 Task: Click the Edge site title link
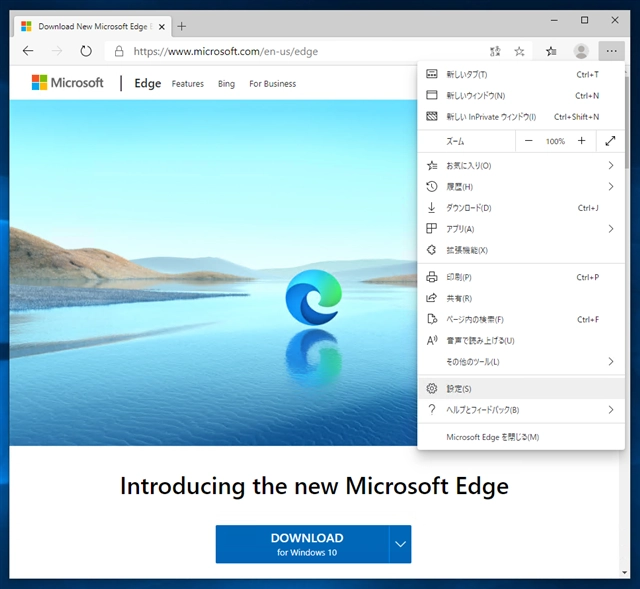(147, 83)
